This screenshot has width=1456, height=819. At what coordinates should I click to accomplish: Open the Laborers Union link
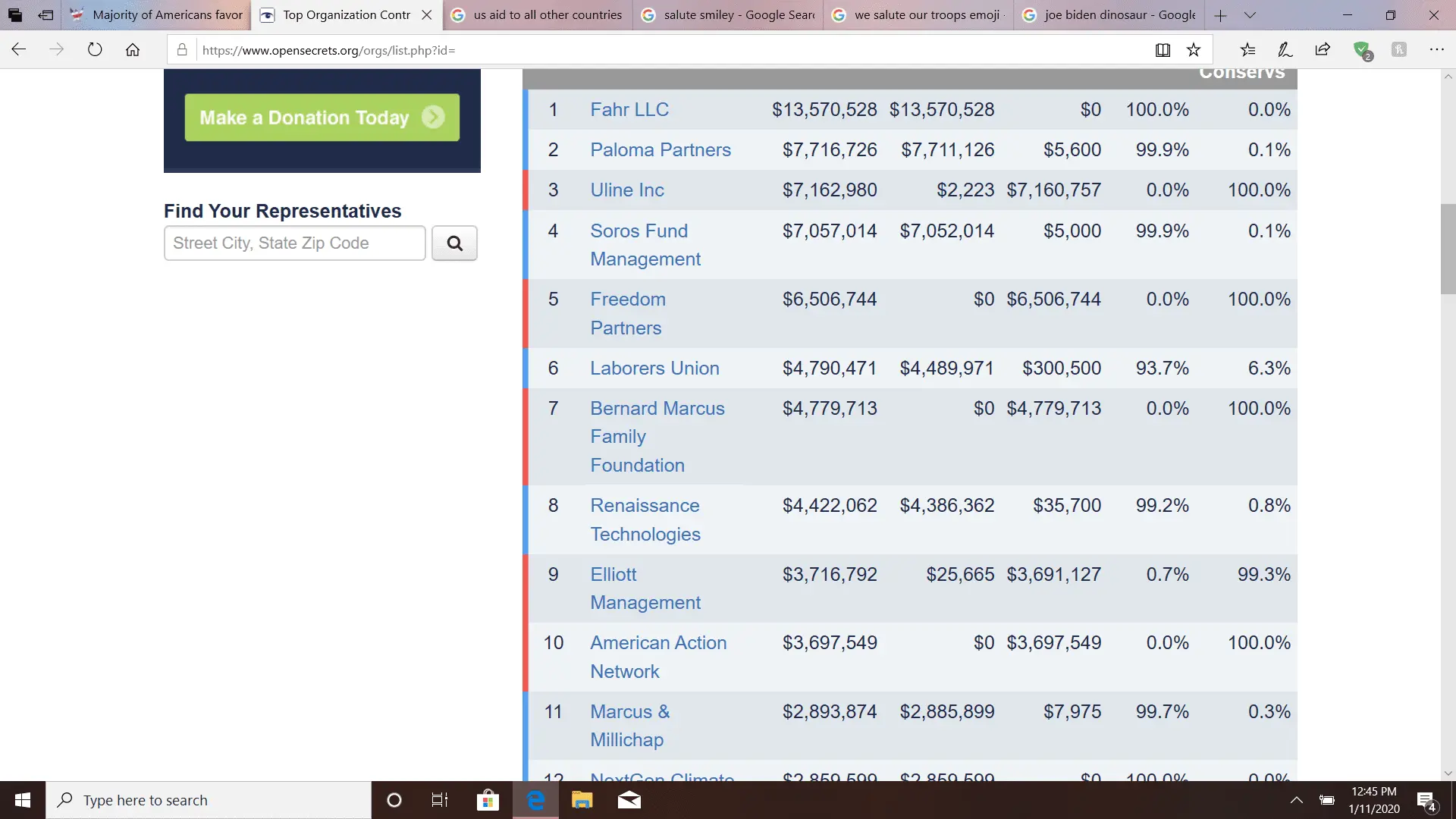pos(654,369)
